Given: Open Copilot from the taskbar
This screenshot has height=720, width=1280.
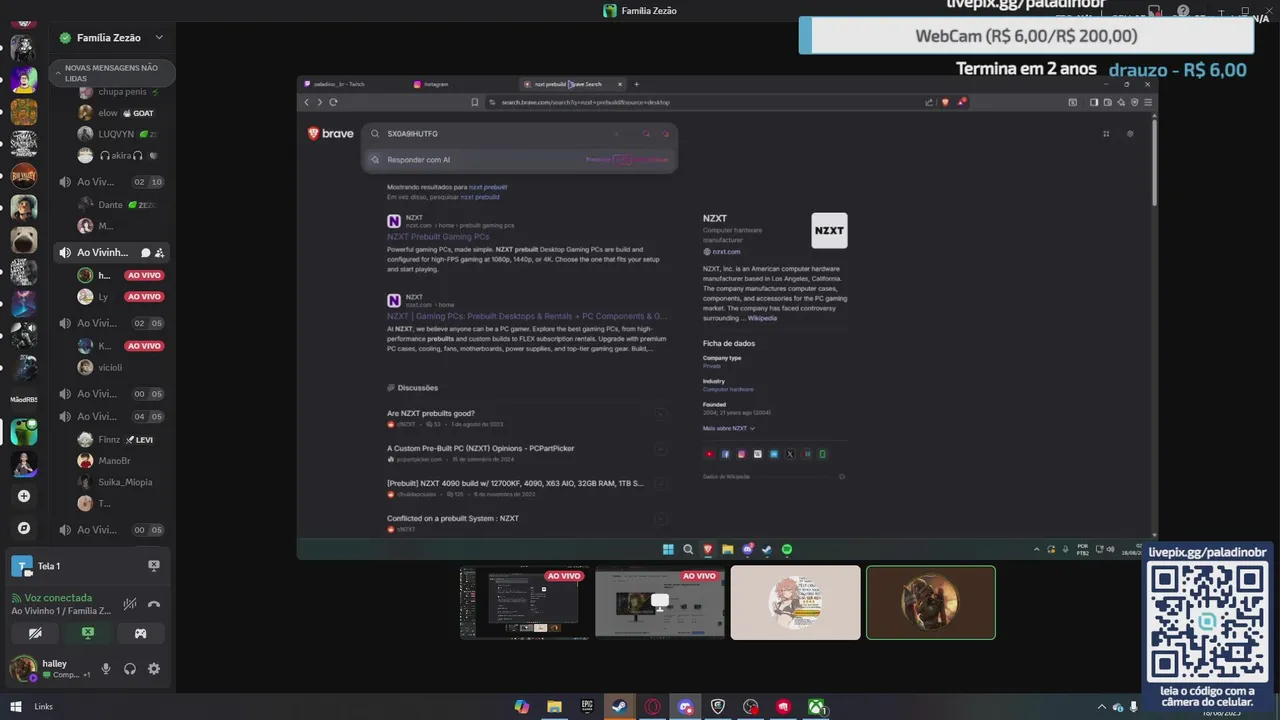Looking at the screenshot, I should pyautogui.click(x=522, y=707).
